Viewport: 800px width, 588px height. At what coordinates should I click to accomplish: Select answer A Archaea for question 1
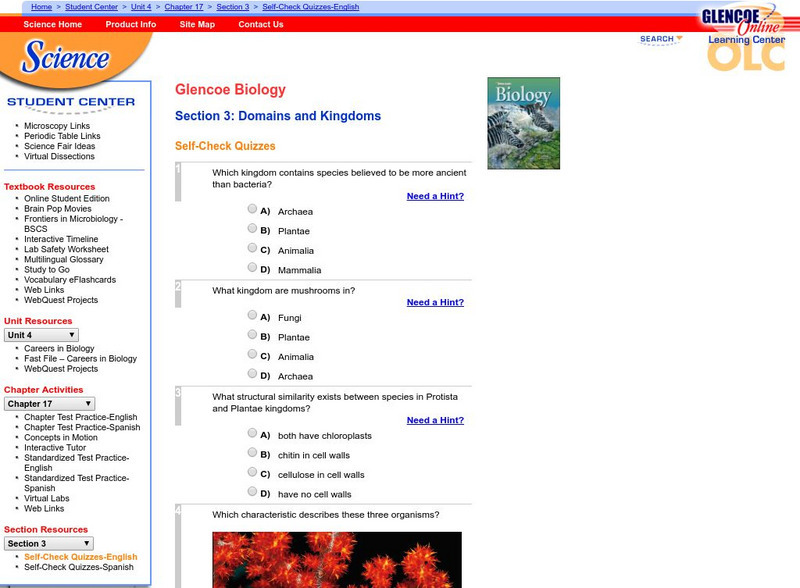point(252,208)
